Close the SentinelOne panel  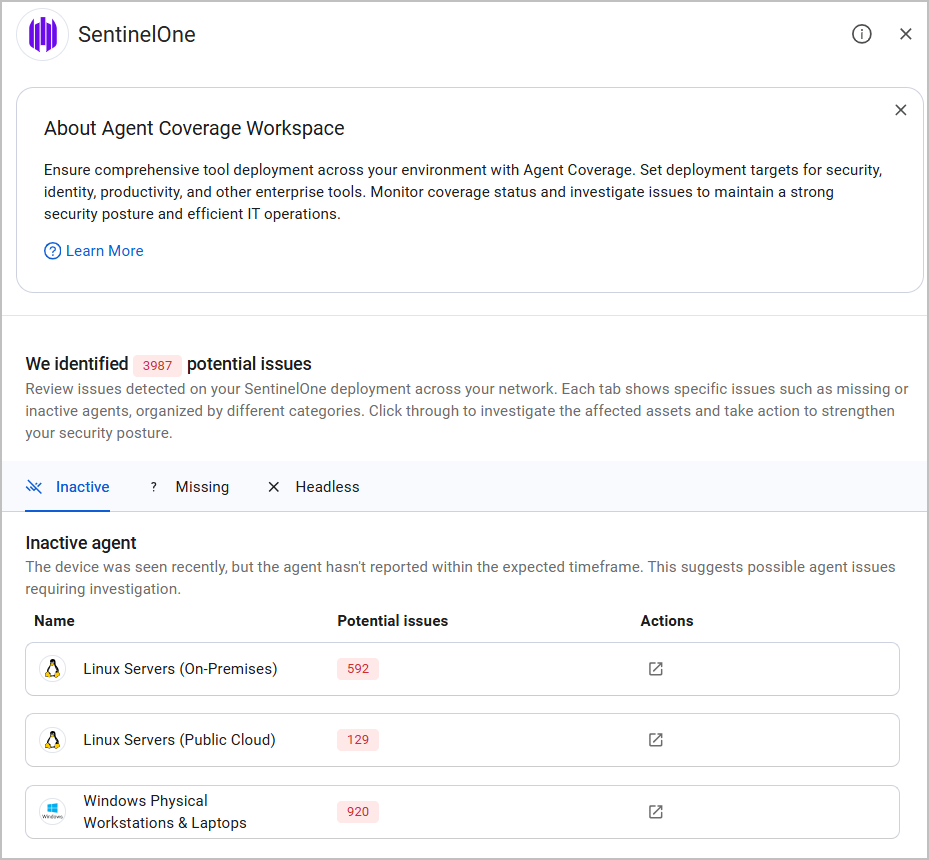point(905,34)
